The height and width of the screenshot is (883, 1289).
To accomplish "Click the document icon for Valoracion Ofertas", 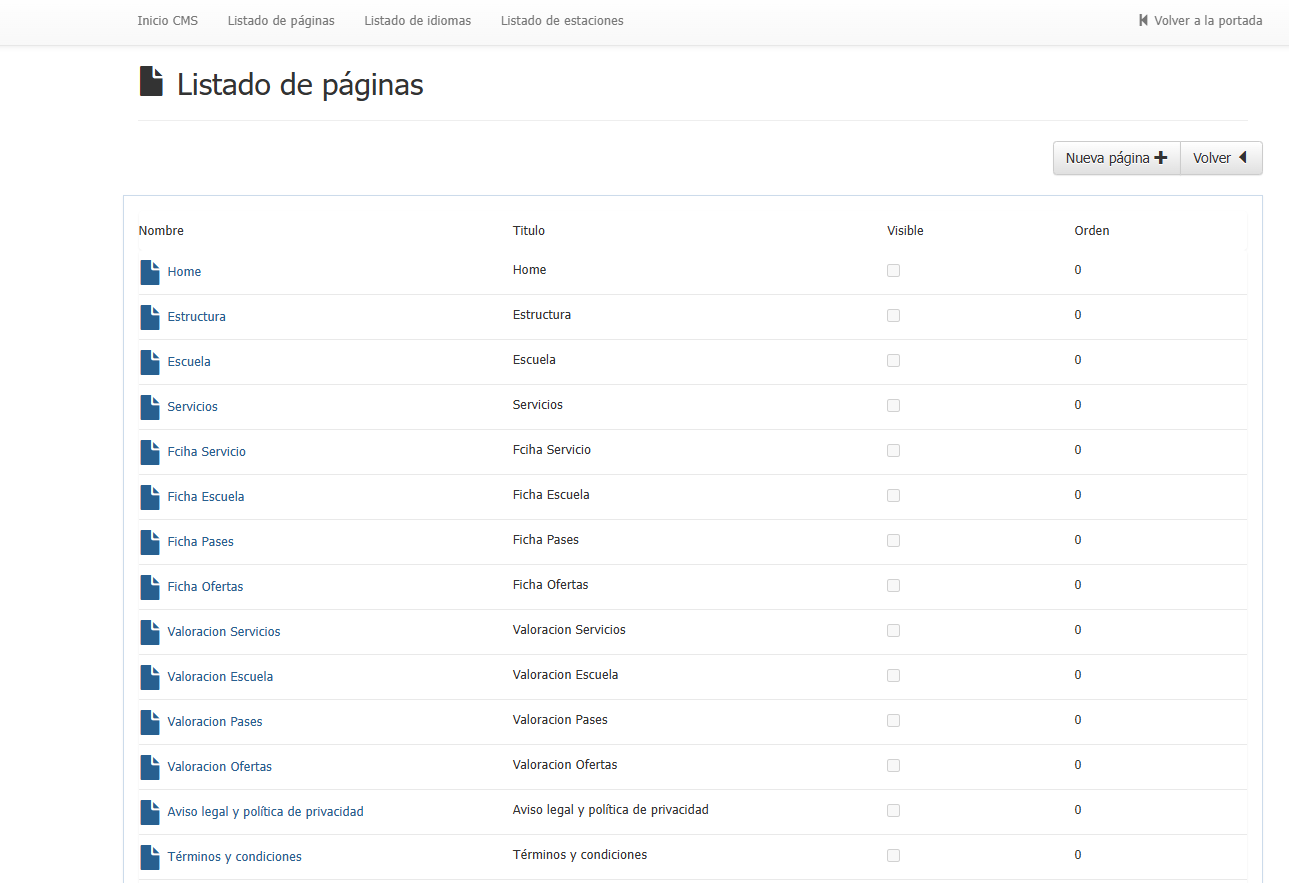I will pyautogui.click(x=150, y=767).
